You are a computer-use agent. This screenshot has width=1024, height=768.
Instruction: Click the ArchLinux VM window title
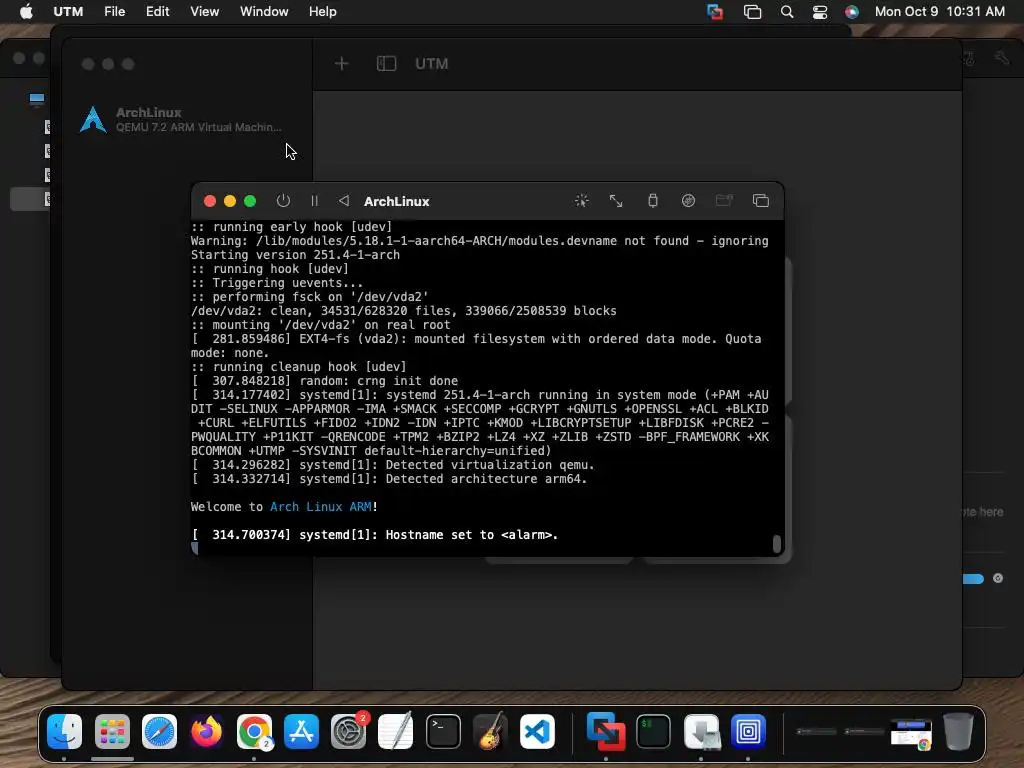pos(396,201)
